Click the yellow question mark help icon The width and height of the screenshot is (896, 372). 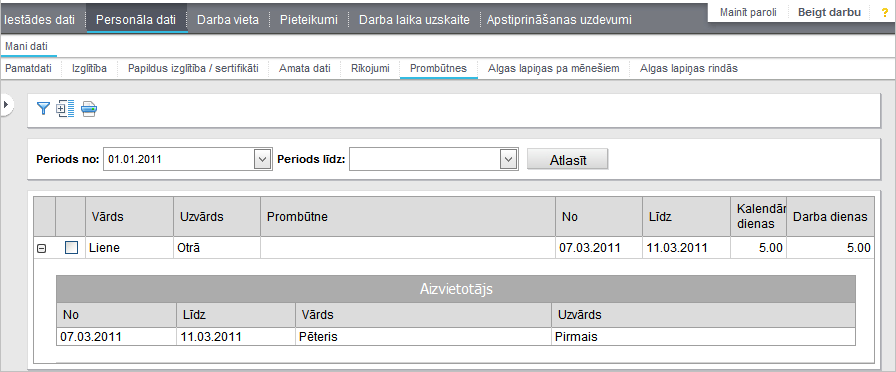(x=885, y=13)
